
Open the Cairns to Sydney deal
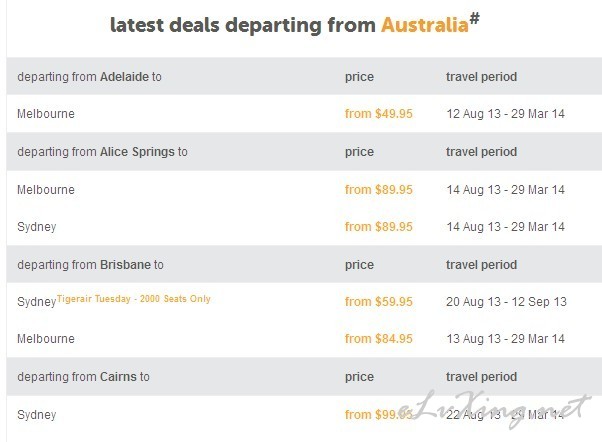point(36,415)
